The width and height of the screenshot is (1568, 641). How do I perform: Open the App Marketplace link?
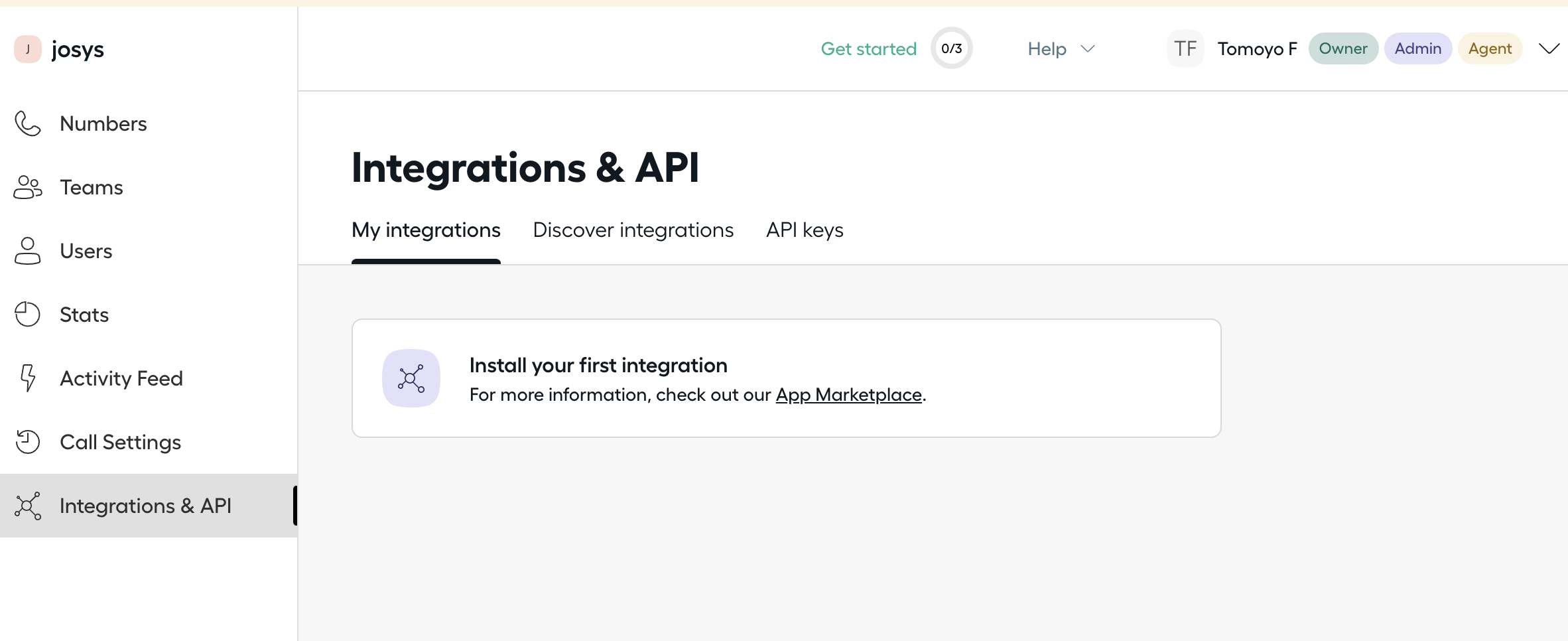point(848,395)
